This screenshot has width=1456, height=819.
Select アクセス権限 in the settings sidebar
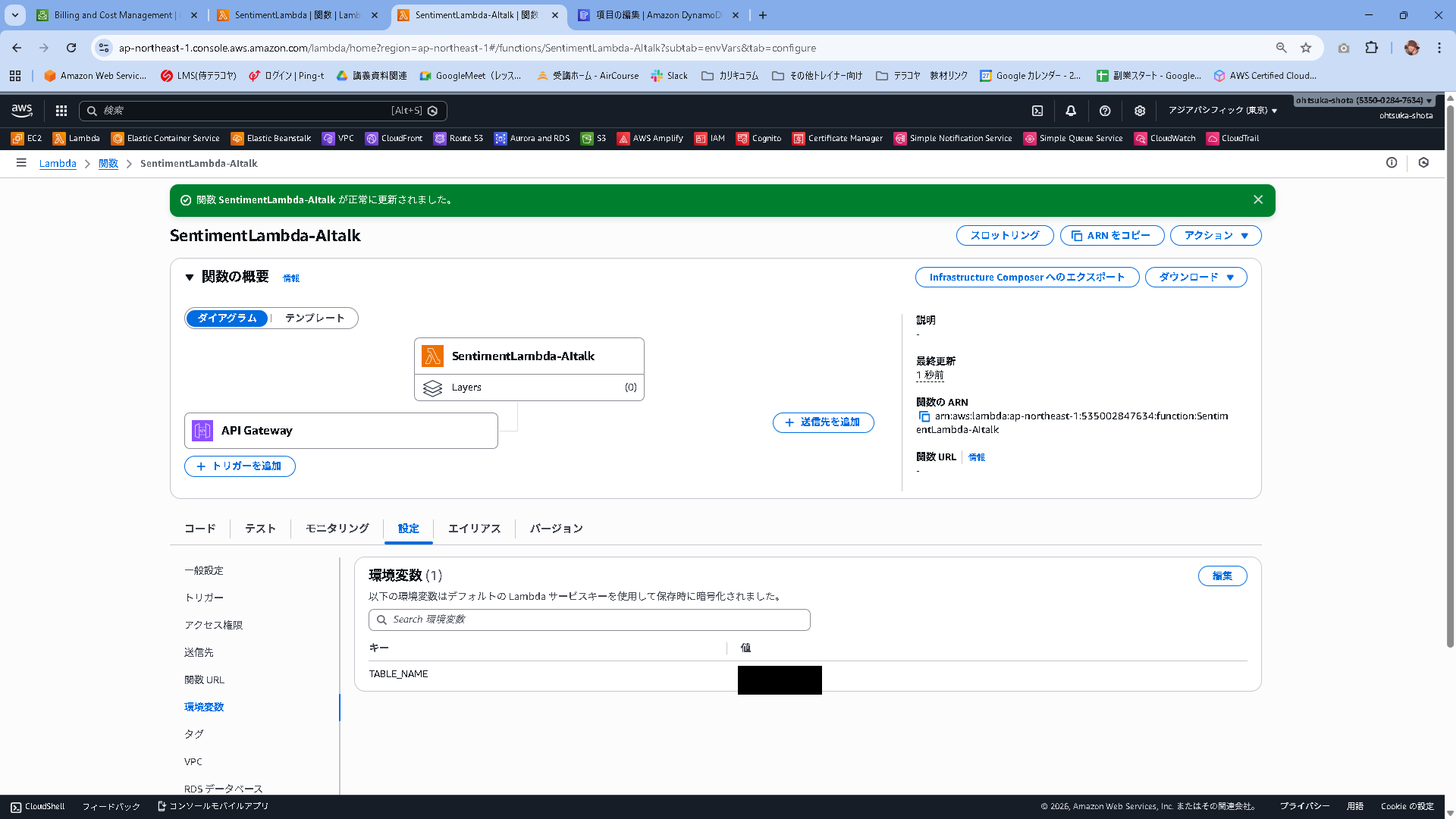coord(213,625)
